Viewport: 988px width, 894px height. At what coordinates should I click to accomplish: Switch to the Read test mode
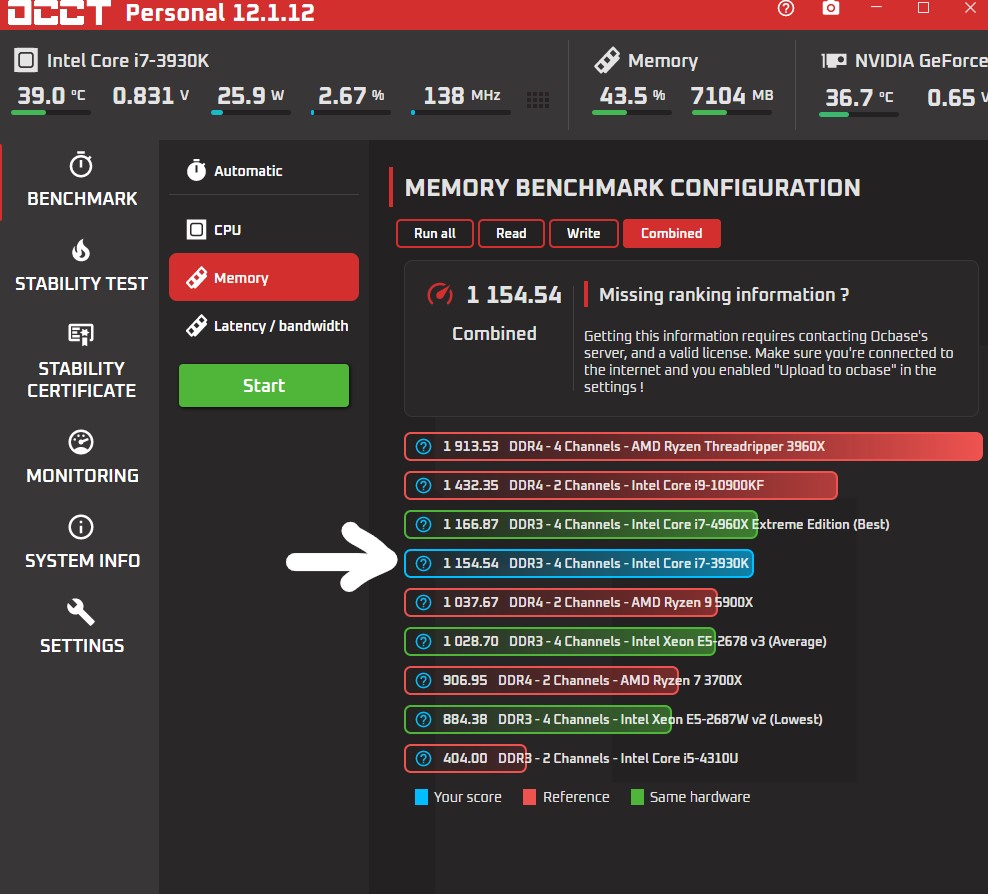point(511,233)
